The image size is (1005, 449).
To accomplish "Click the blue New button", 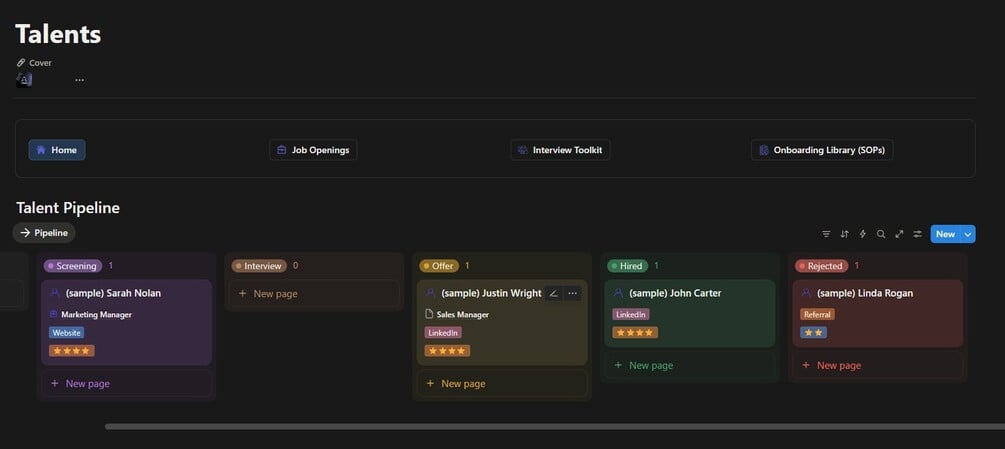I will (945, 234).
